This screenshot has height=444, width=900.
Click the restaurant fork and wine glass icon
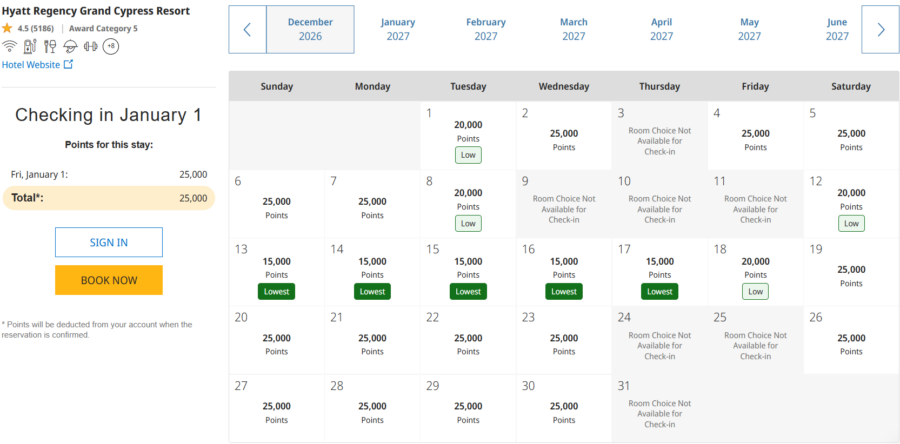[x=51, y=46]
